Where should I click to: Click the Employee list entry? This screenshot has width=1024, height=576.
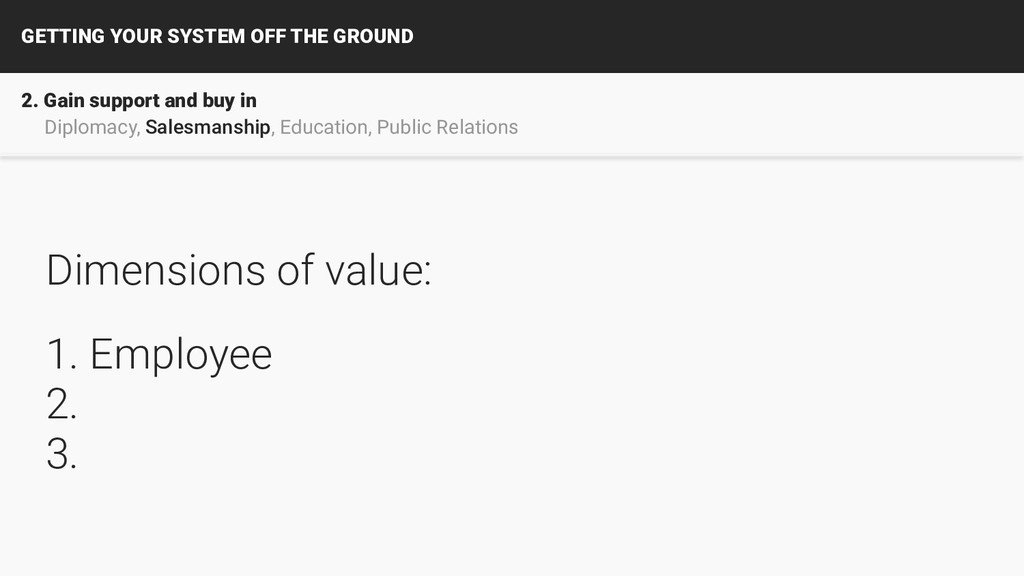181,356
